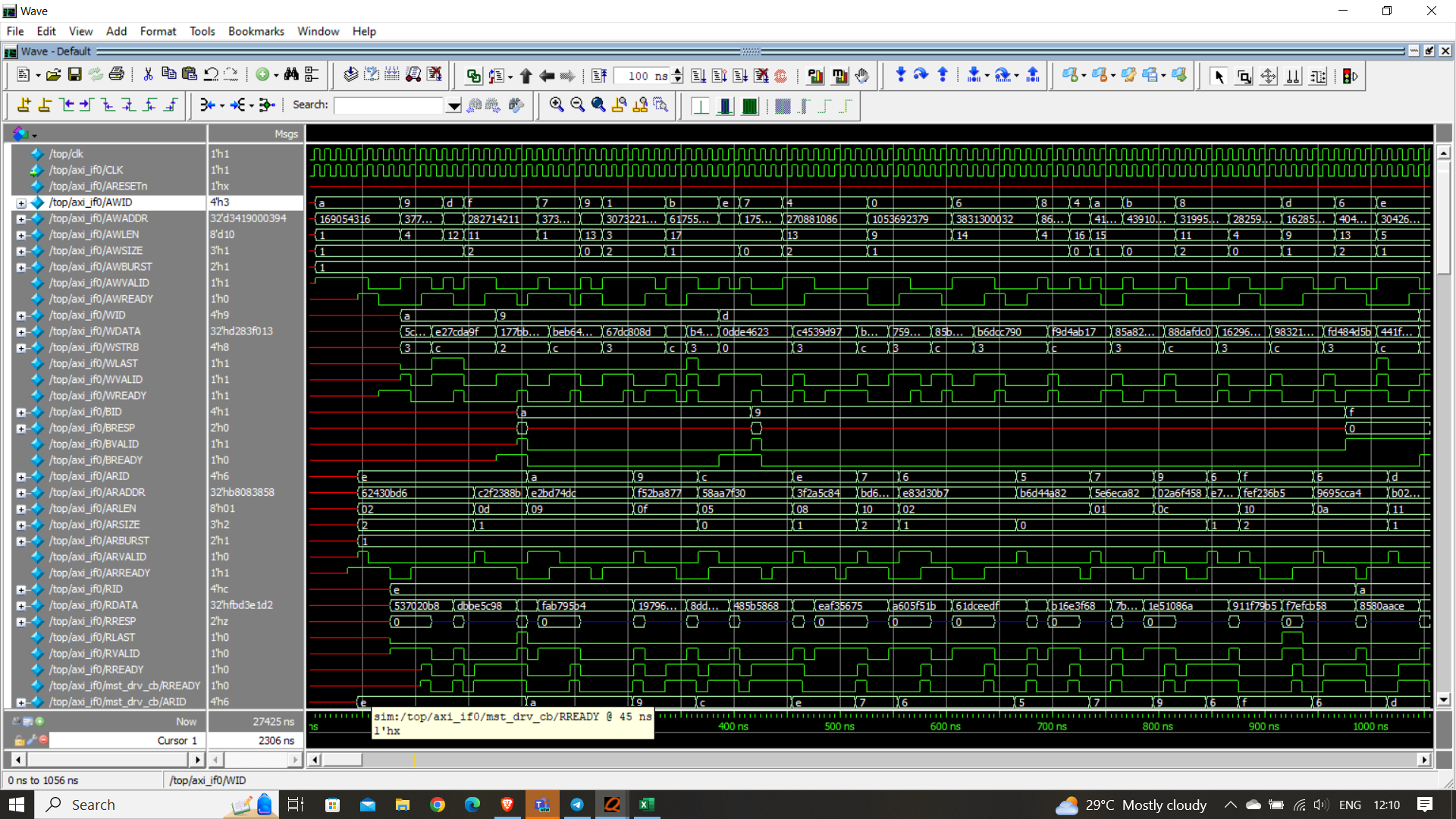Click the Zoom Out magnifier icon
The width and height of the screenshot is (1456, 819).
tap(577, 105)
